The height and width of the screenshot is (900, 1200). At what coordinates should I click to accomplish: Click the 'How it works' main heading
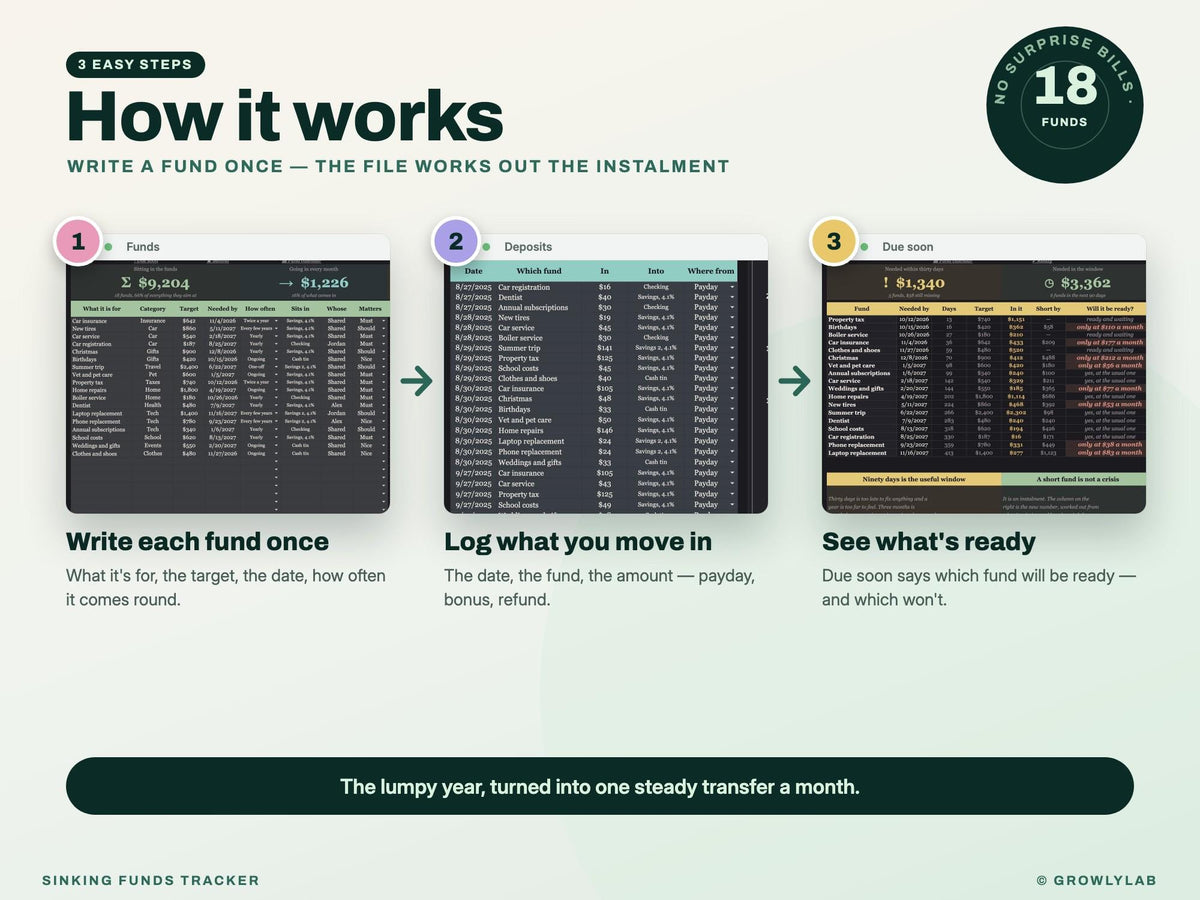(285, 115)
